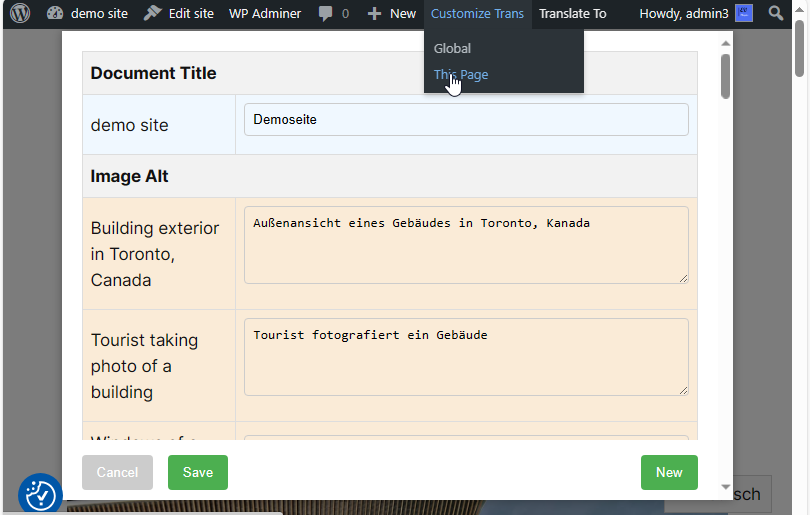Open the comments bubble icon
Screen dimensions: 810x515
pyautogui.click(x=326, y=14)
